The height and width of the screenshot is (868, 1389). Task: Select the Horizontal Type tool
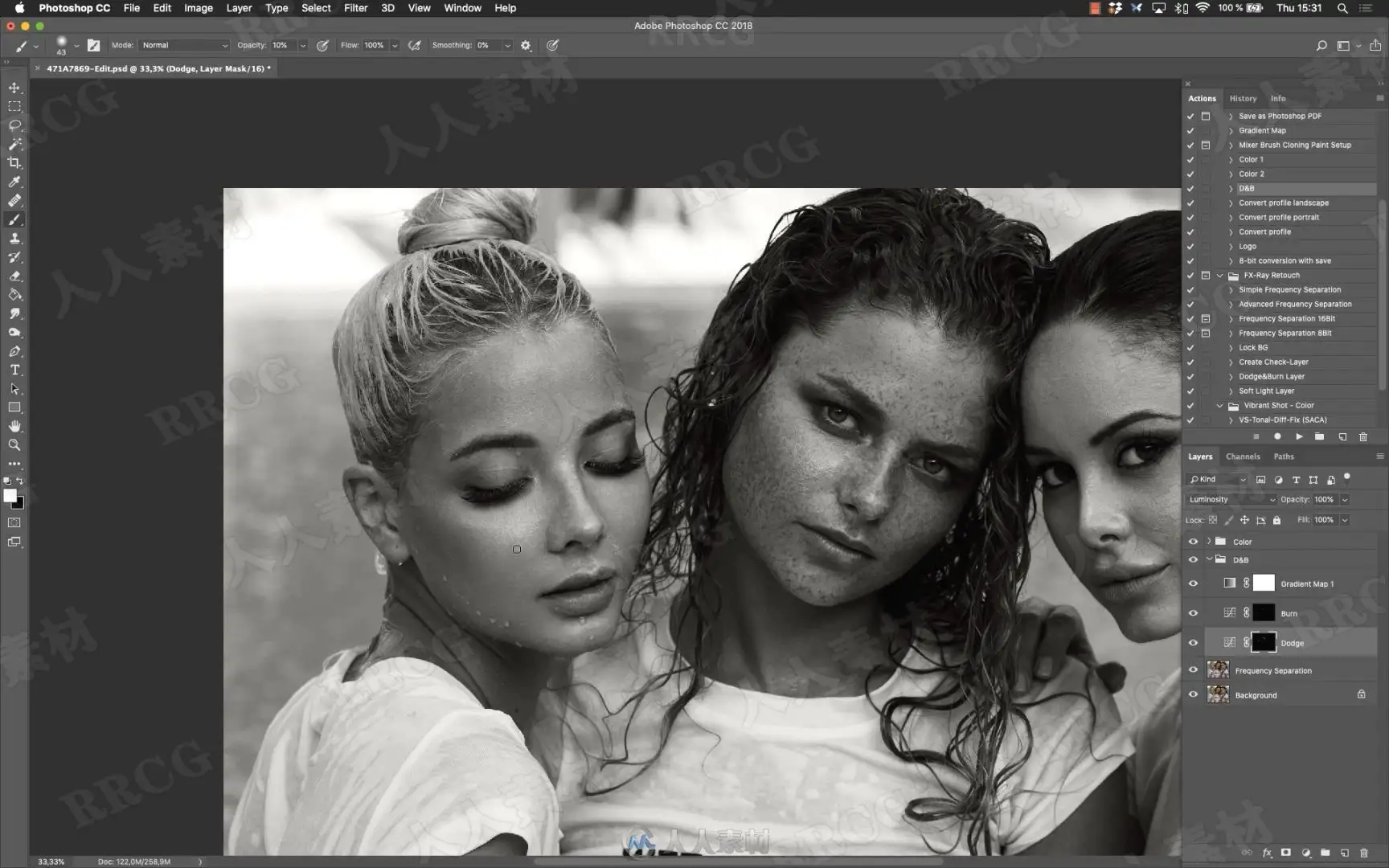(14, 371)
